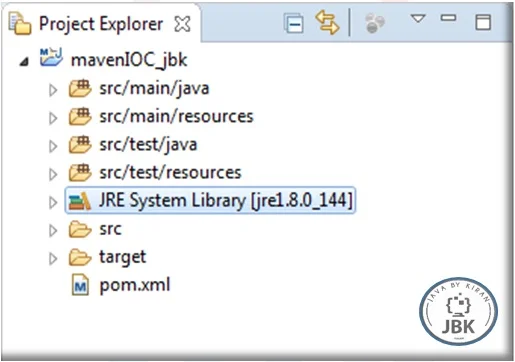Minimize the Project Explorer view
Image resolution: width=515 pixels, height=362 pixels.
point(448,18)
